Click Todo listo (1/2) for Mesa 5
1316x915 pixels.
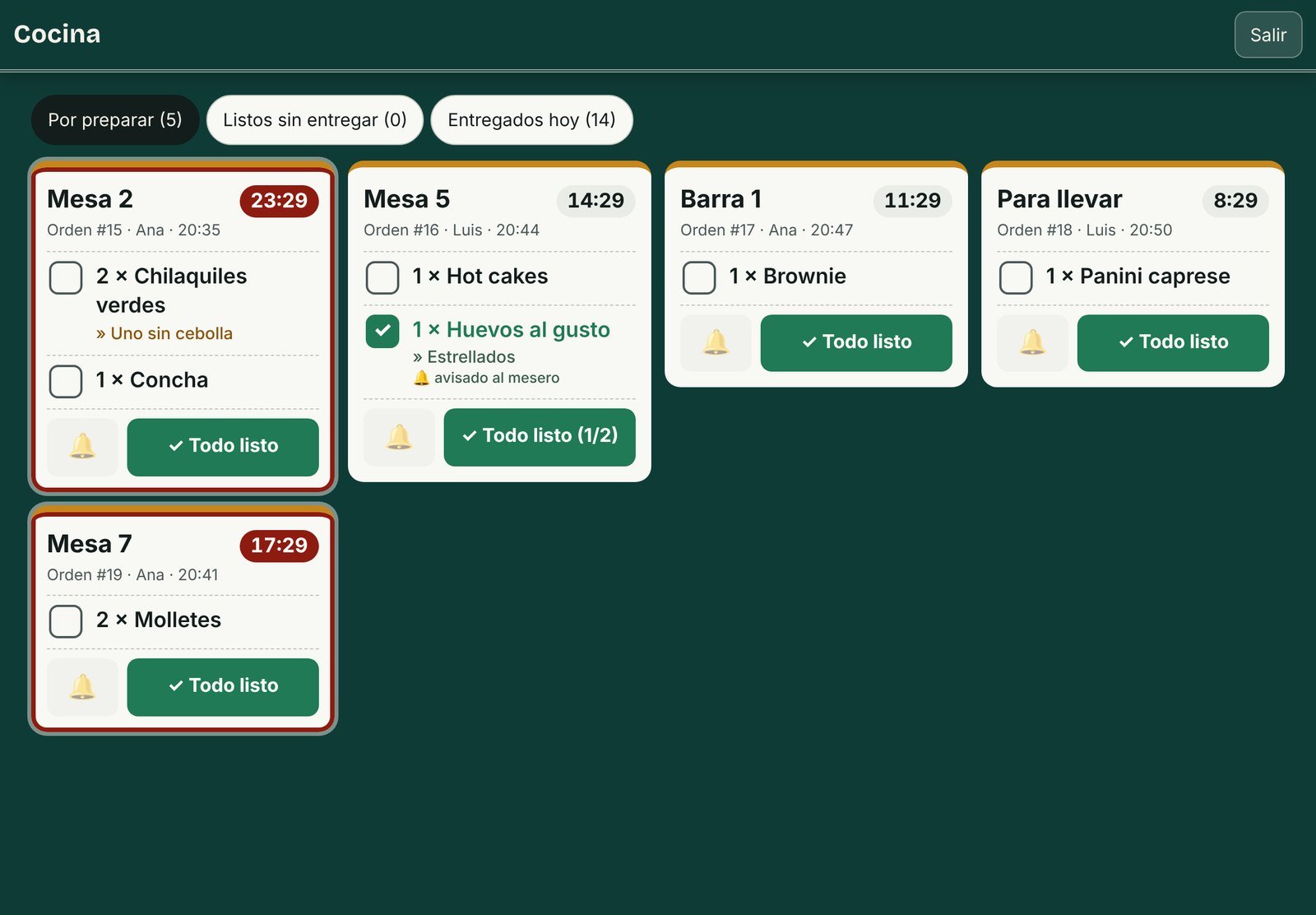pos(540,437)
